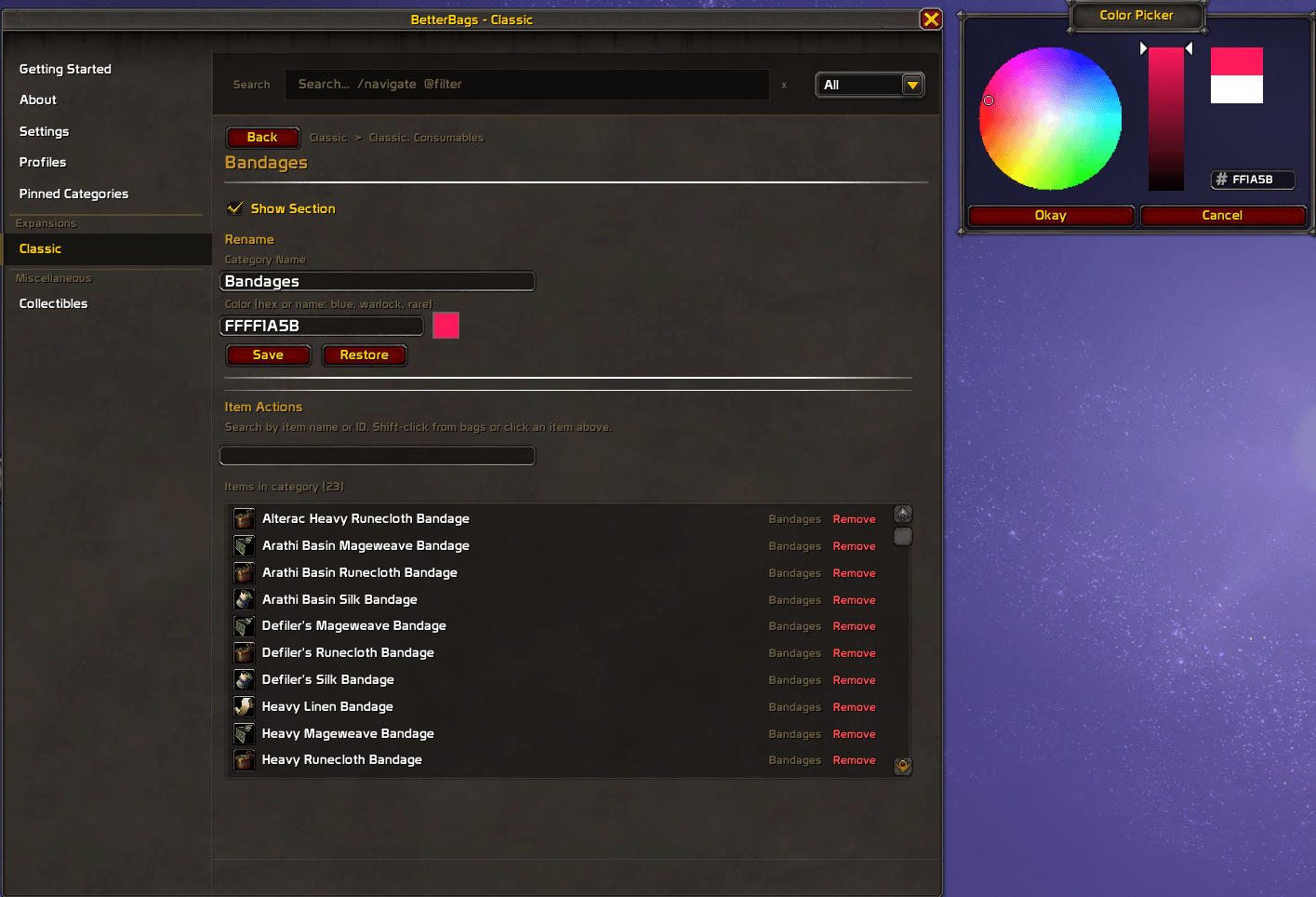Click the Arathi Basin Mageweave Bandage icon
Image resolution: width=1316 pixels, height=897 pixels.
coord(244,546)
